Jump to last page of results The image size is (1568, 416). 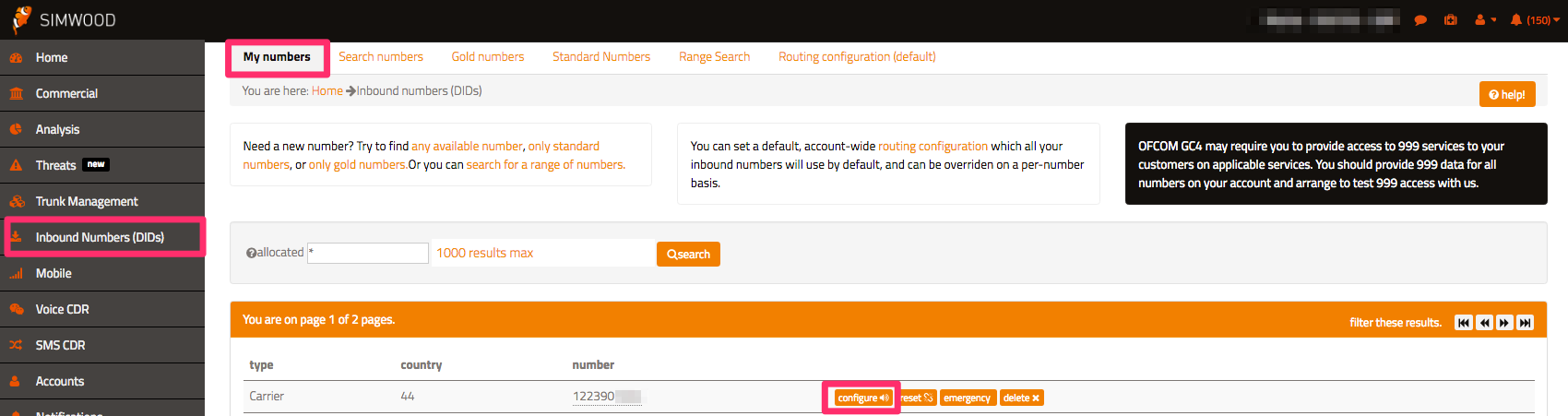pyautogui.click(x=1526, y=323)
